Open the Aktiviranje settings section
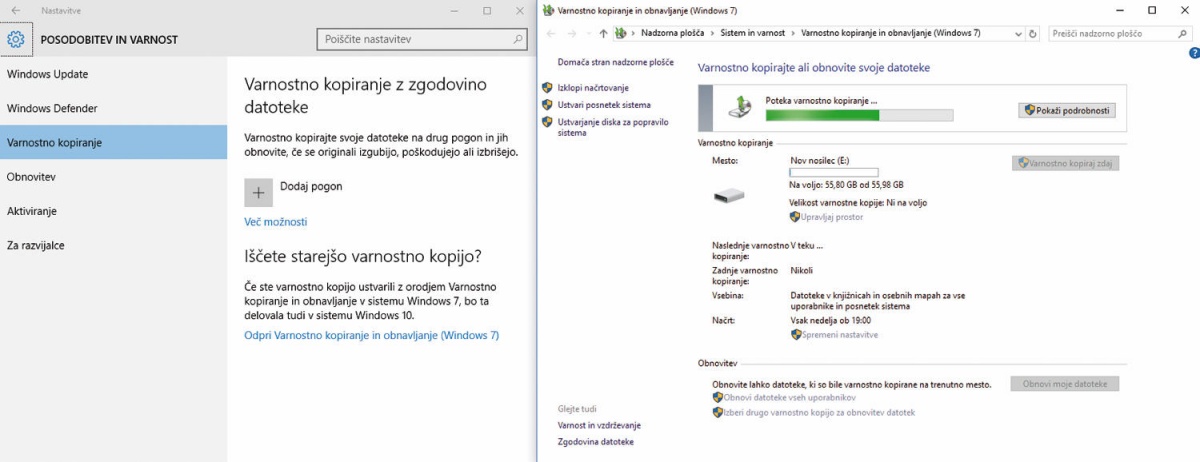This screenshot has width=1200, height=462. (114, 211)
